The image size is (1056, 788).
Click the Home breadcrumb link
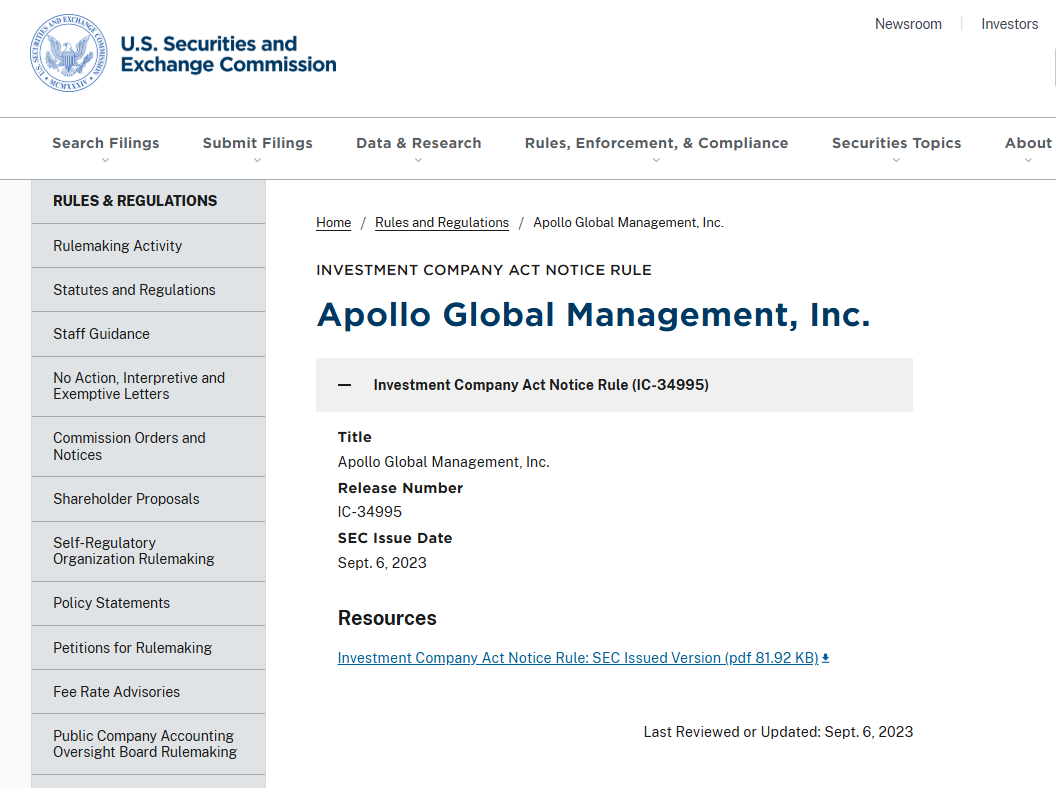pyautogui.click(x=333, y=223)
